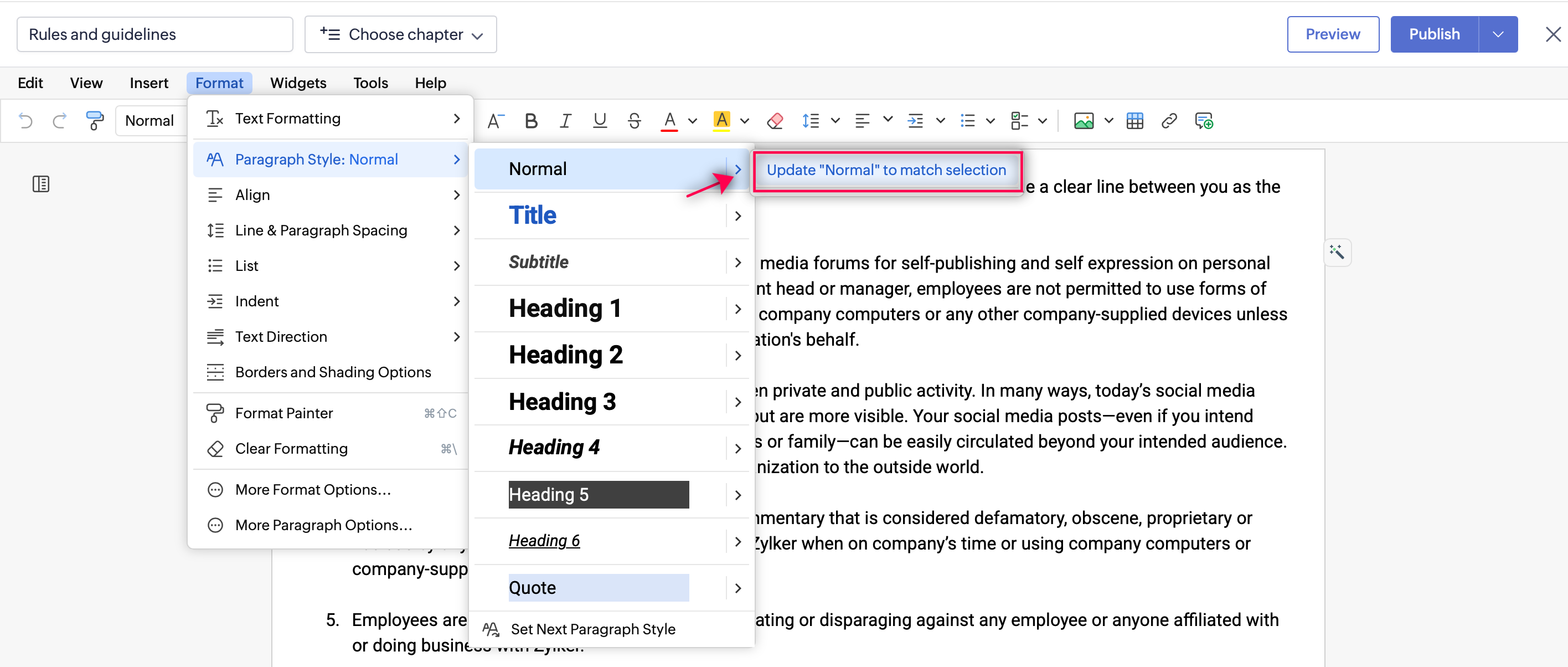Insert a table using the grid icon

click(1134, 121)
